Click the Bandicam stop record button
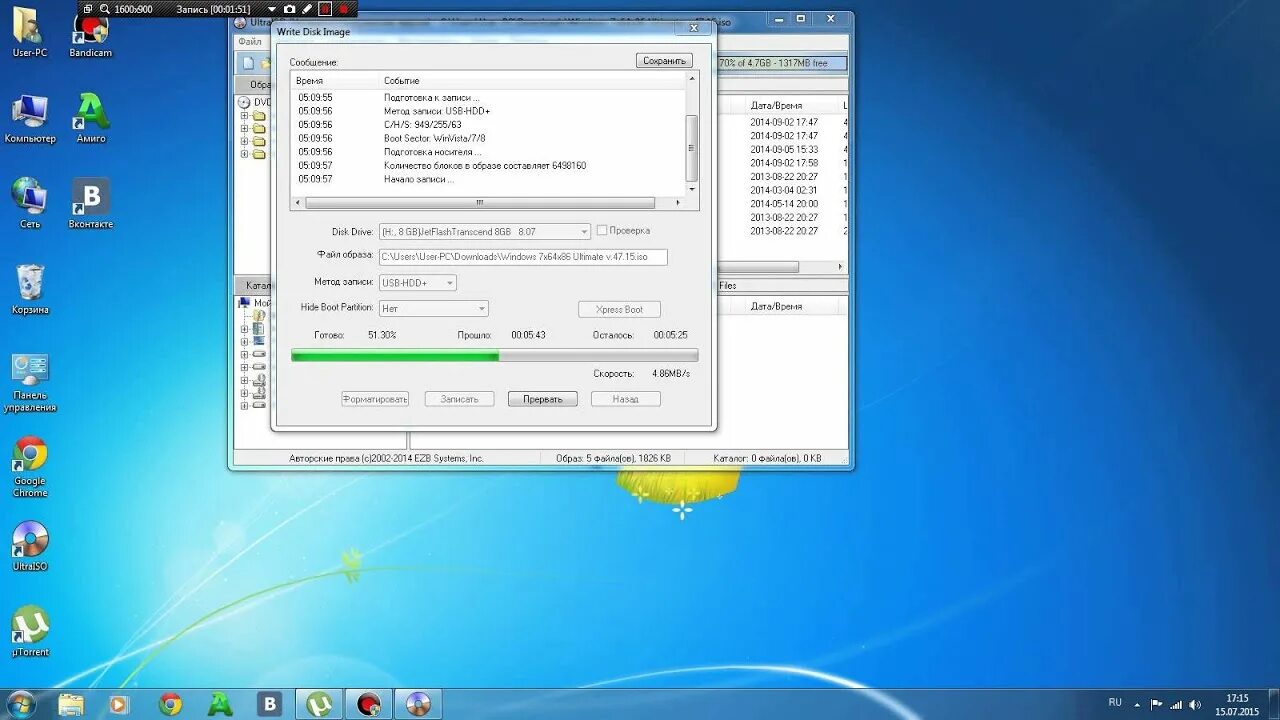1280x720 pixels. click(345, 9)
